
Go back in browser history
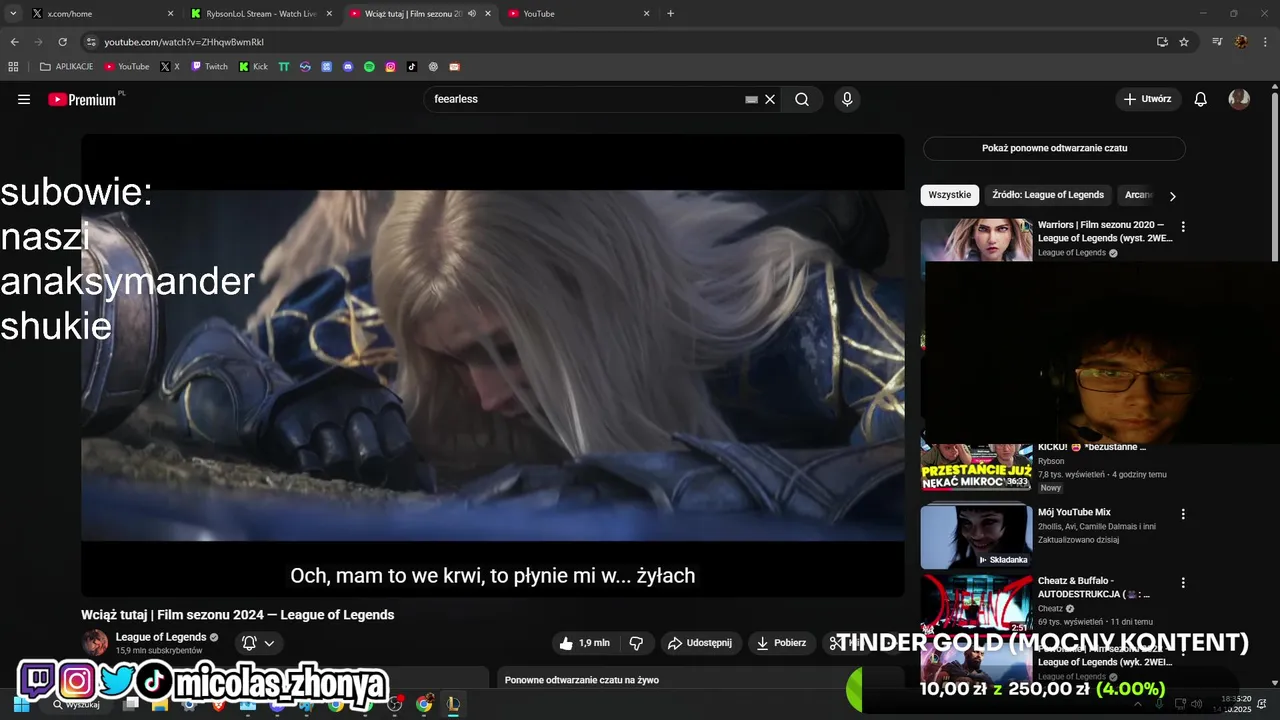click(x=14, y=42)
